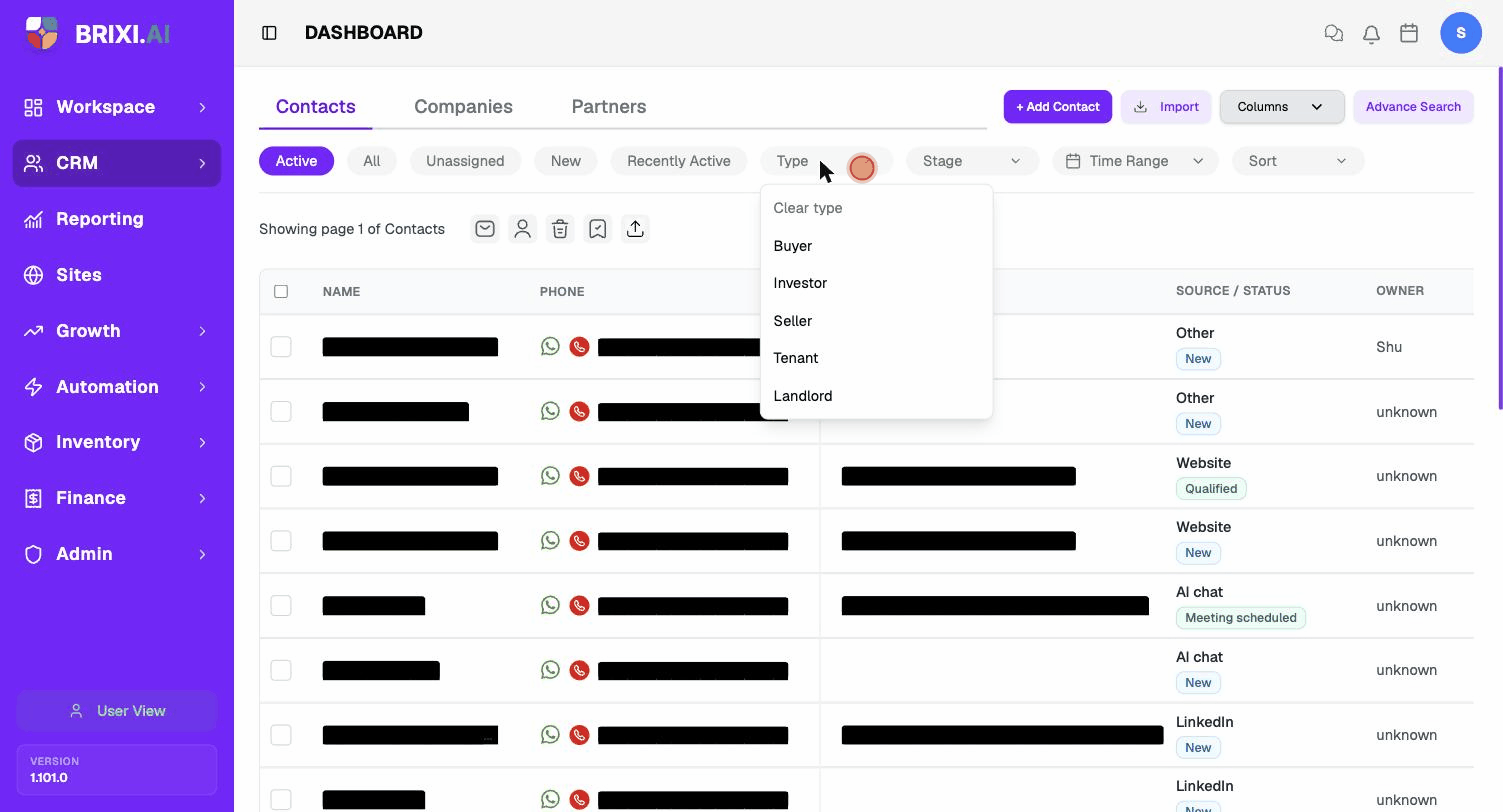This screenshot has width=1503, height=812.
Task: Open the calendar icon in header
Action: [1409, 33]
